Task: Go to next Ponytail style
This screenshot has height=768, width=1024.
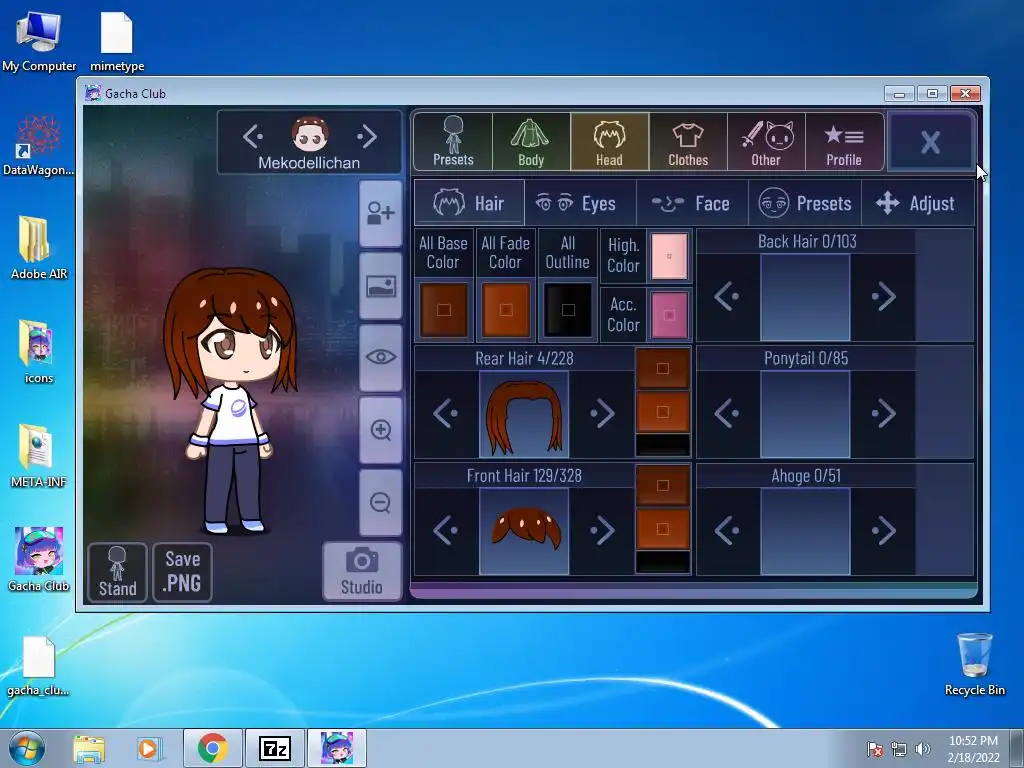Action: point(883,413)
